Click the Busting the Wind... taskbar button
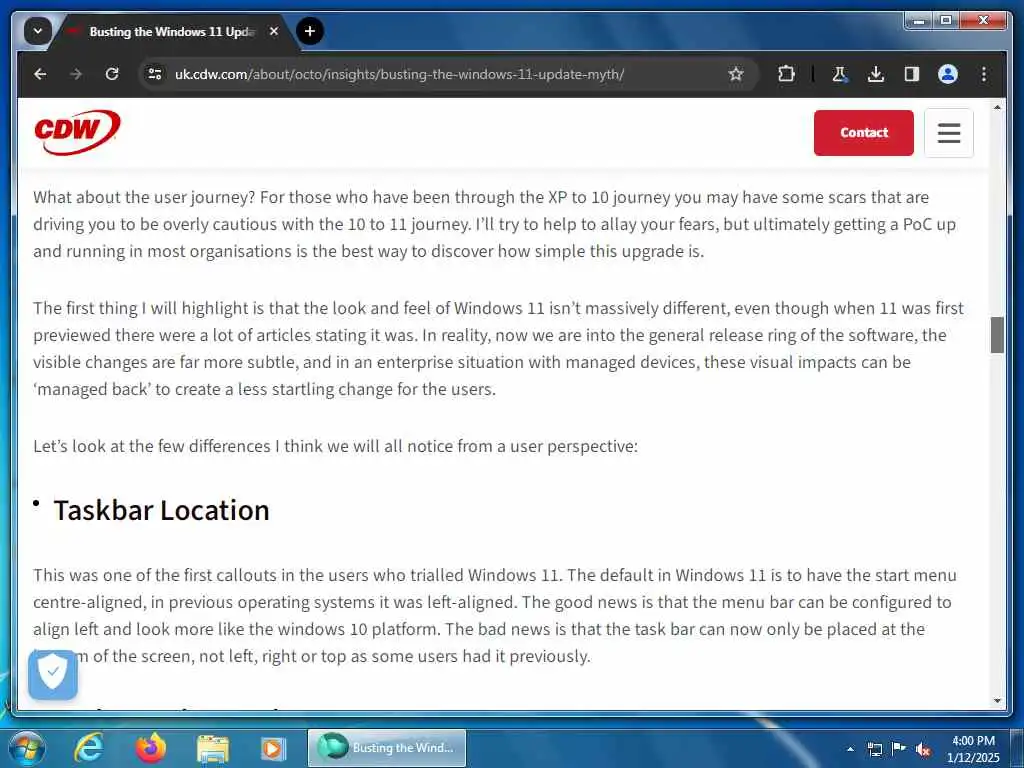This screenshot has height=768, width=1024. (x=387, y=748)
